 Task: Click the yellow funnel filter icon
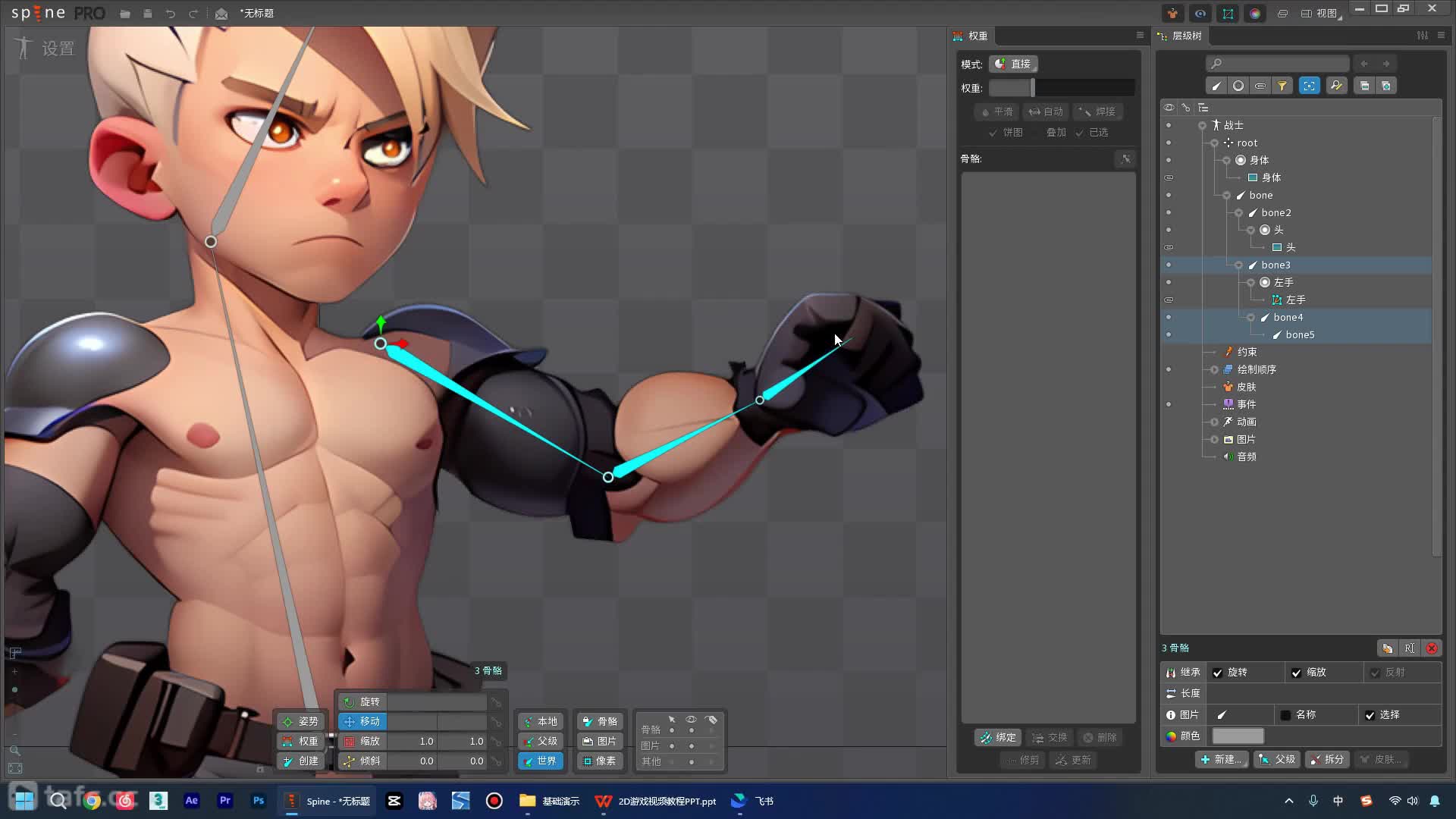(x=1282, y=86)
